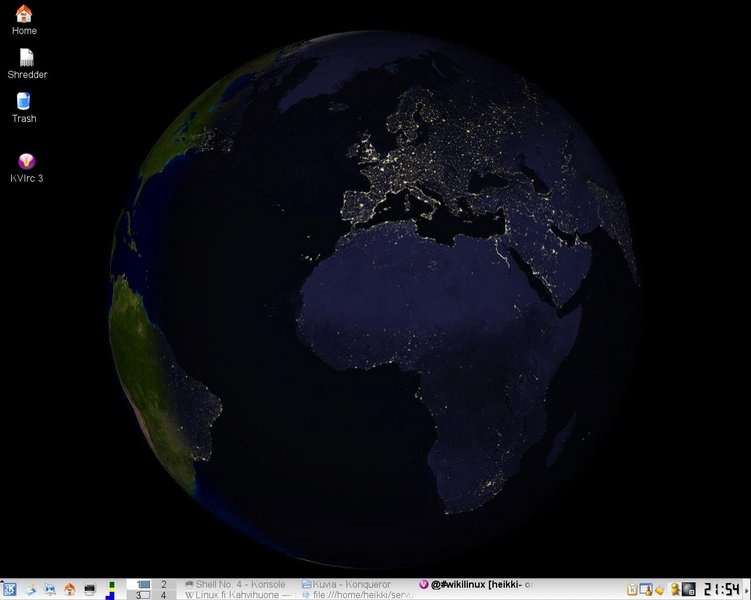This screenshot has height=600, width=751.
Task: Switch to virtual desktop 3
Action: (142, 595)
